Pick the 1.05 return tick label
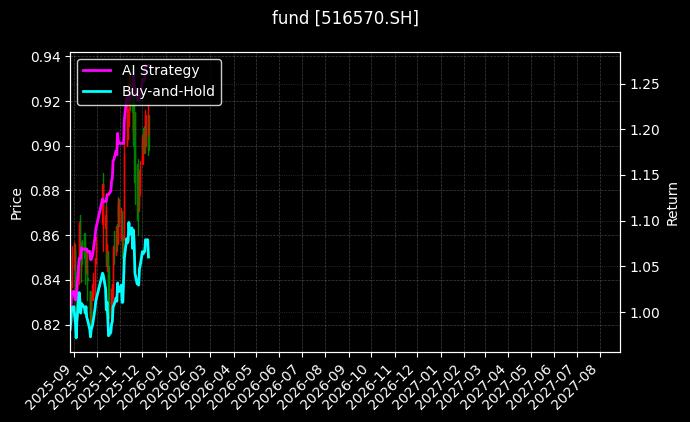This screenshot has width=690, height=422. 645,267
